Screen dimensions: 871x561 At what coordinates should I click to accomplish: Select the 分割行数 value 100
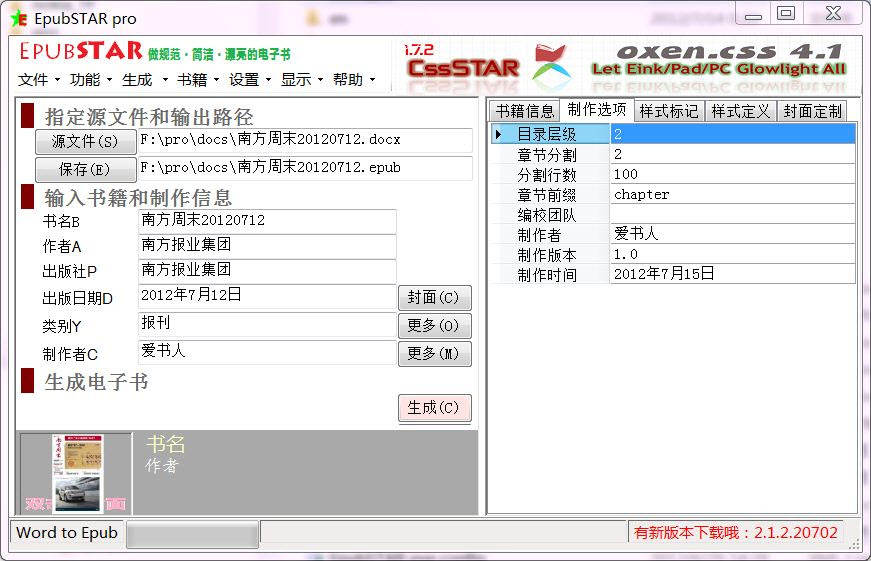(732, 174)
